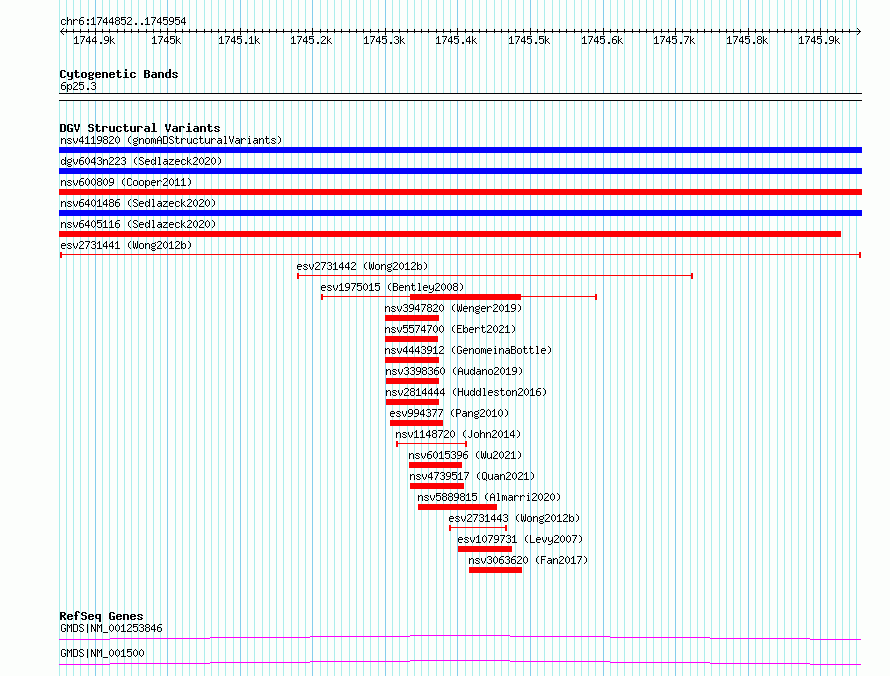This screenshot has height=676, width=890.
Task: Select the blue bar under dgv6043n223
Action: point(460,171)
